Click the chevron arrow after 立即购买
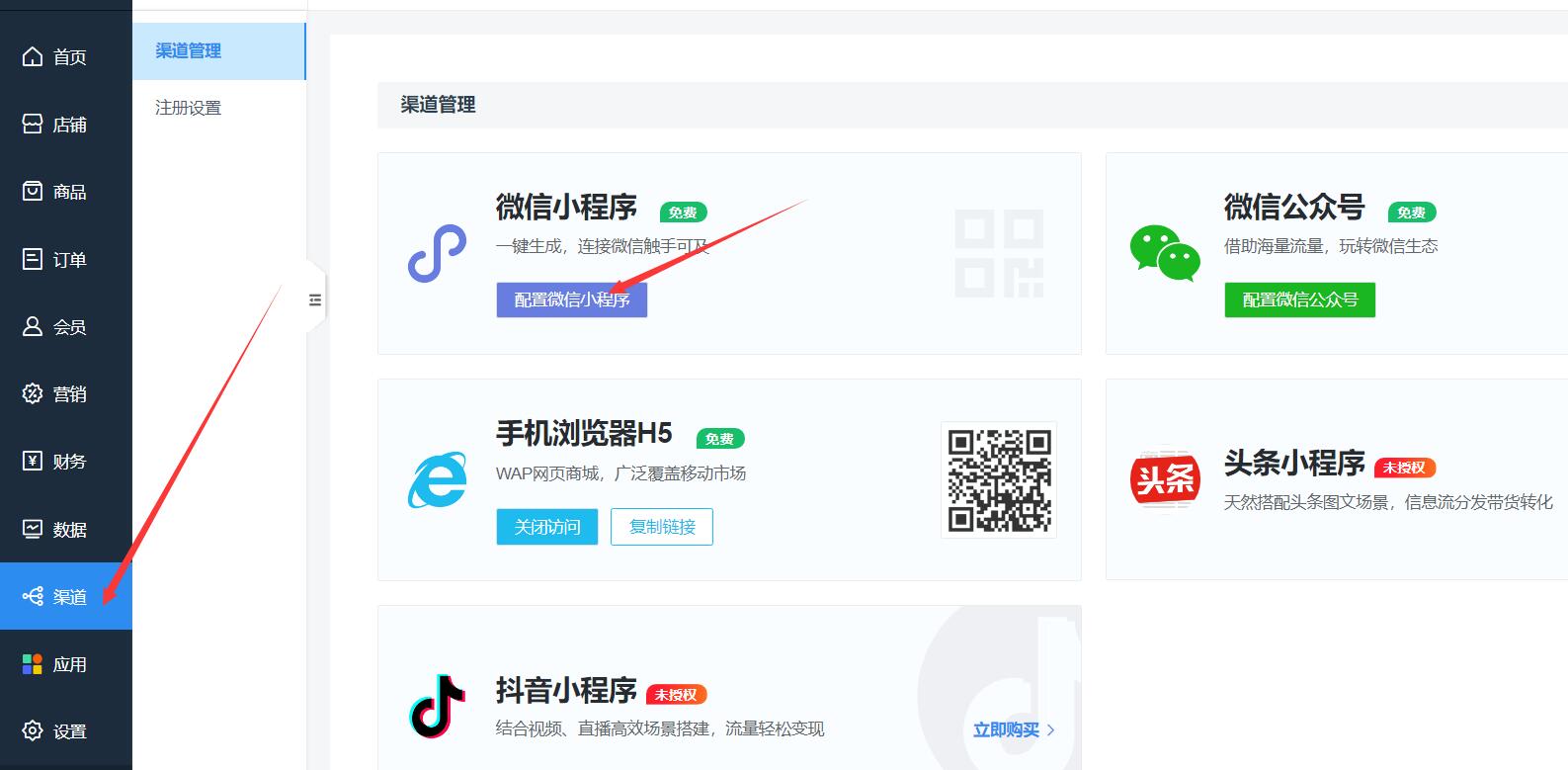1568x770 pixels. [1050, 730]
